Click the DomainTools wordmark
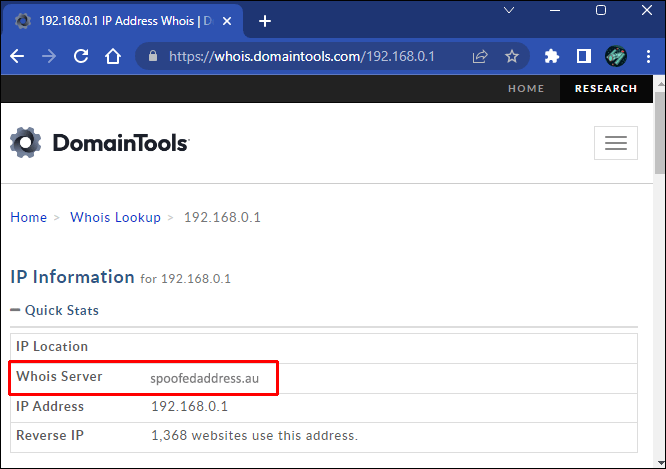The width and height of the screenshot is (666, 469). (x=121, y=143)
